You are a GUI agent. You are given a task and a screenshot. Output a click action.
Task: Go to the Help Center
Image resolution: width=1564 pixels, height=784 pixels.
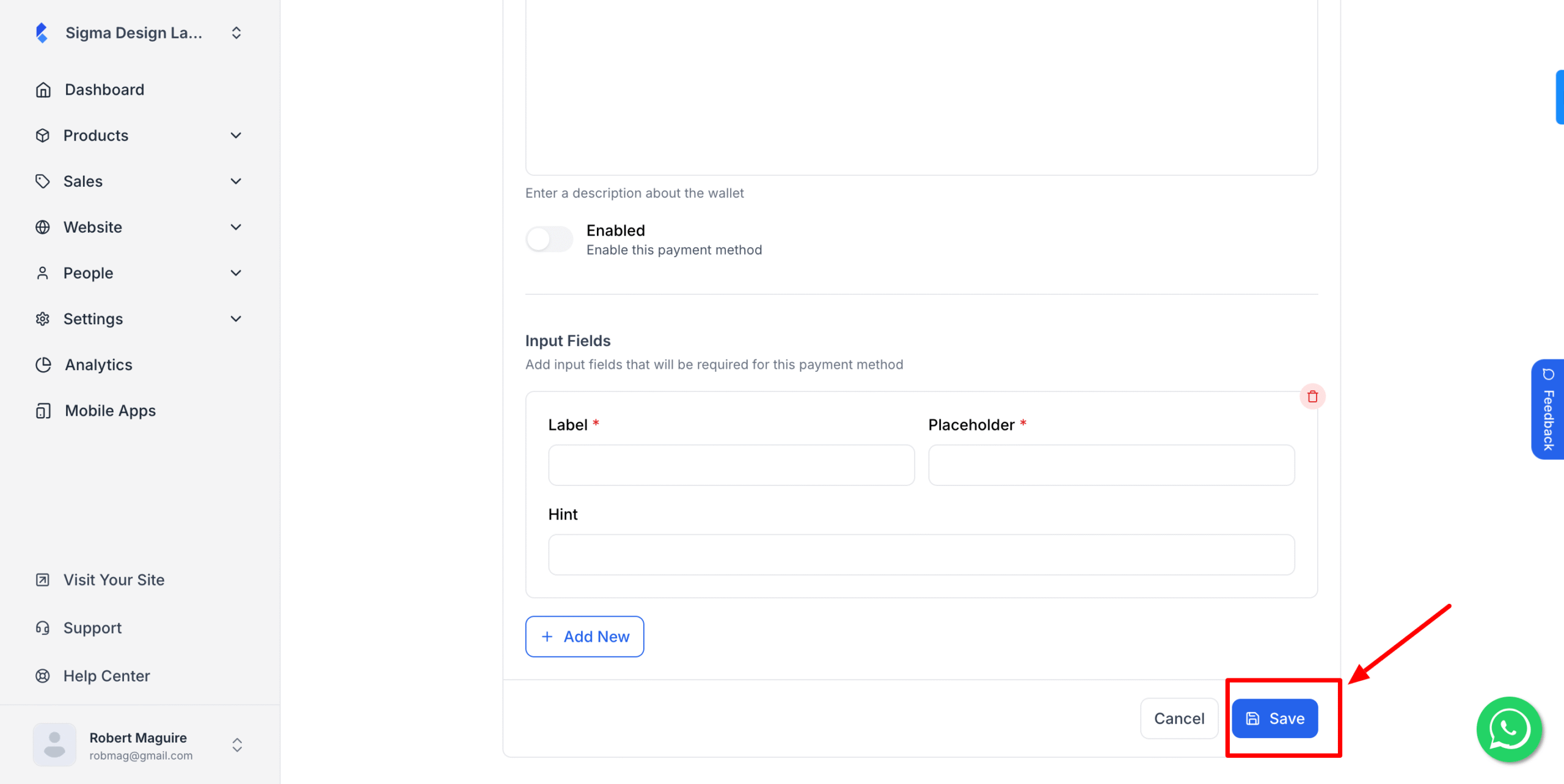click(106, 675)
